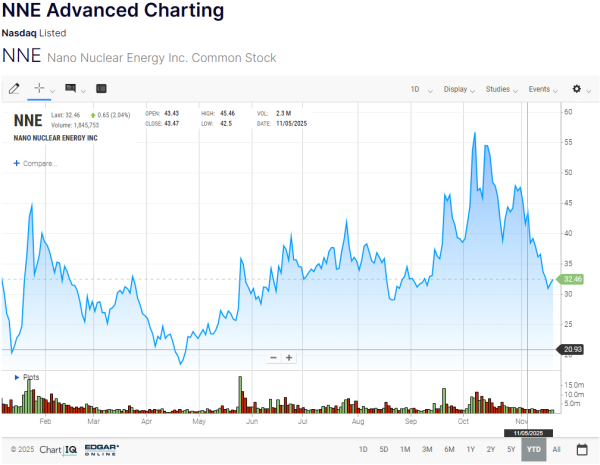
Task: Open the Studies dropdown menu
Action: (x=501, y=89)
